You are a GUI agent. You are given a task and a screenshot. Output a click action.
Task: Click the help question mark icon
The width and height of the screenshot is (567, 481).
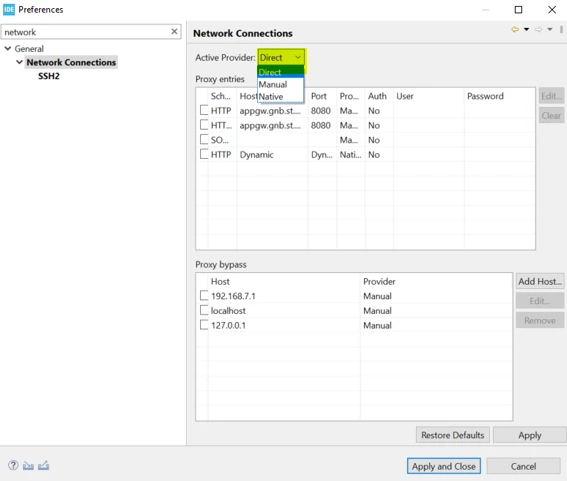point(13,465)
